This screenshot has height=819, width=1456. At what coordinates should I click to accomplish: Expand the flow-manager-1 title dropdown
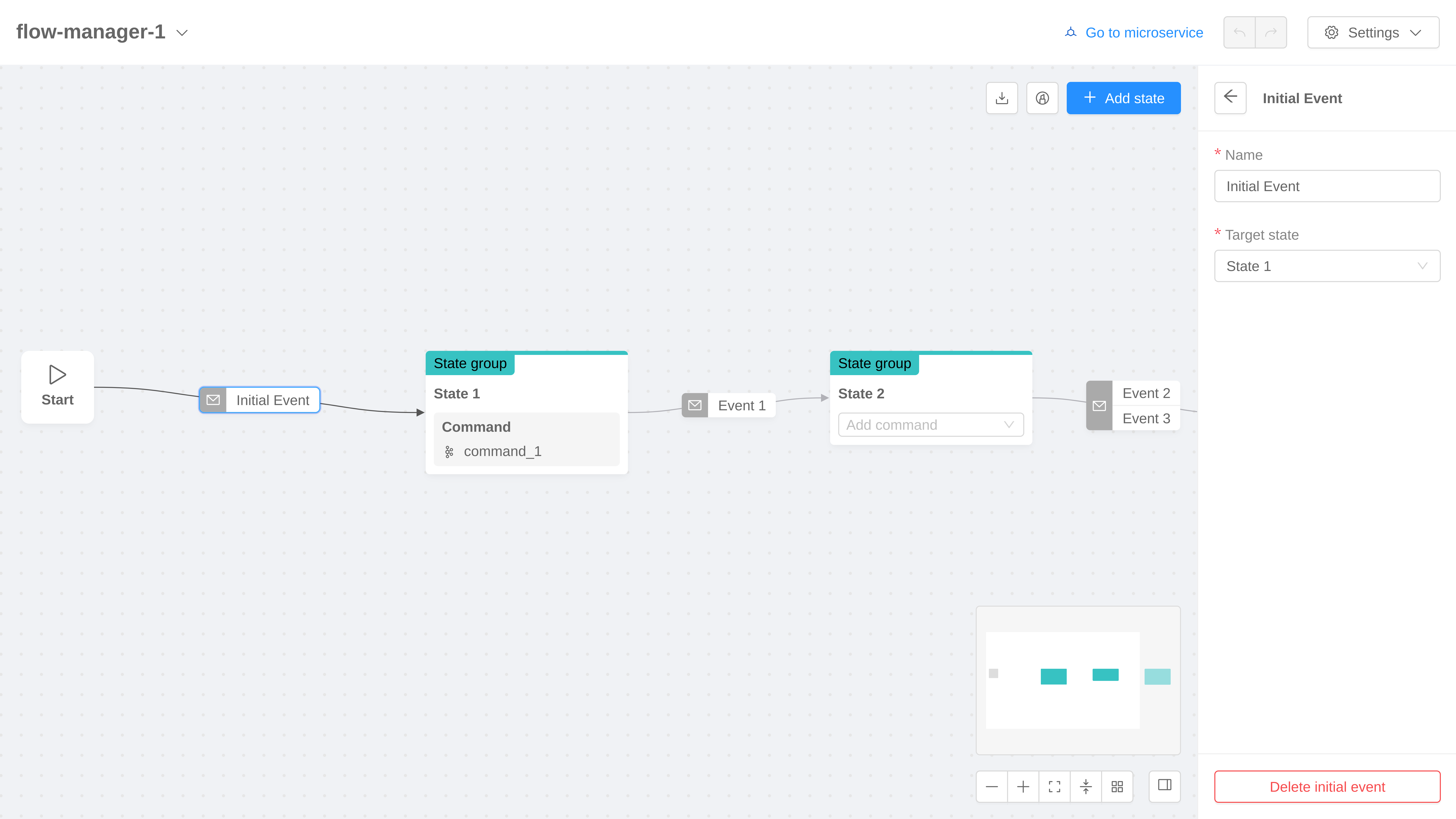(x=182, y=33)
